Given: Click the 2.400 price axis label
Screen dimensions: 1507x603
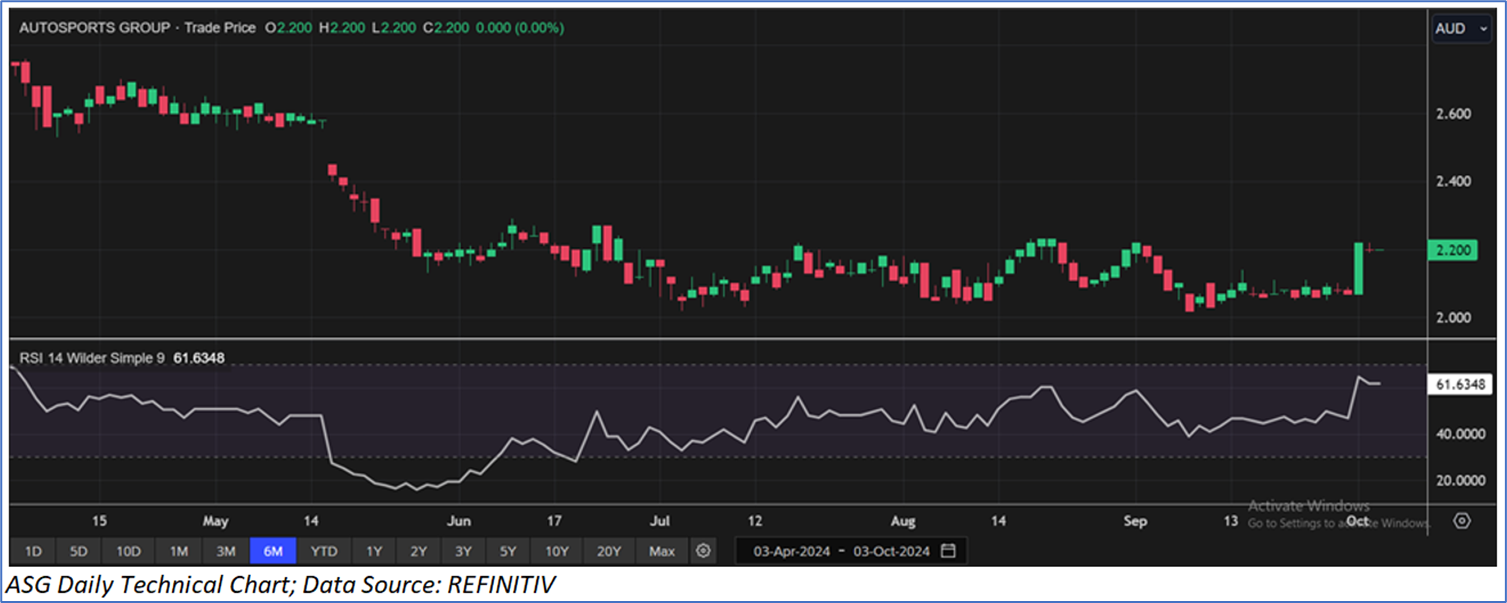Looking at the screenshot, I should coord(1452,182).
